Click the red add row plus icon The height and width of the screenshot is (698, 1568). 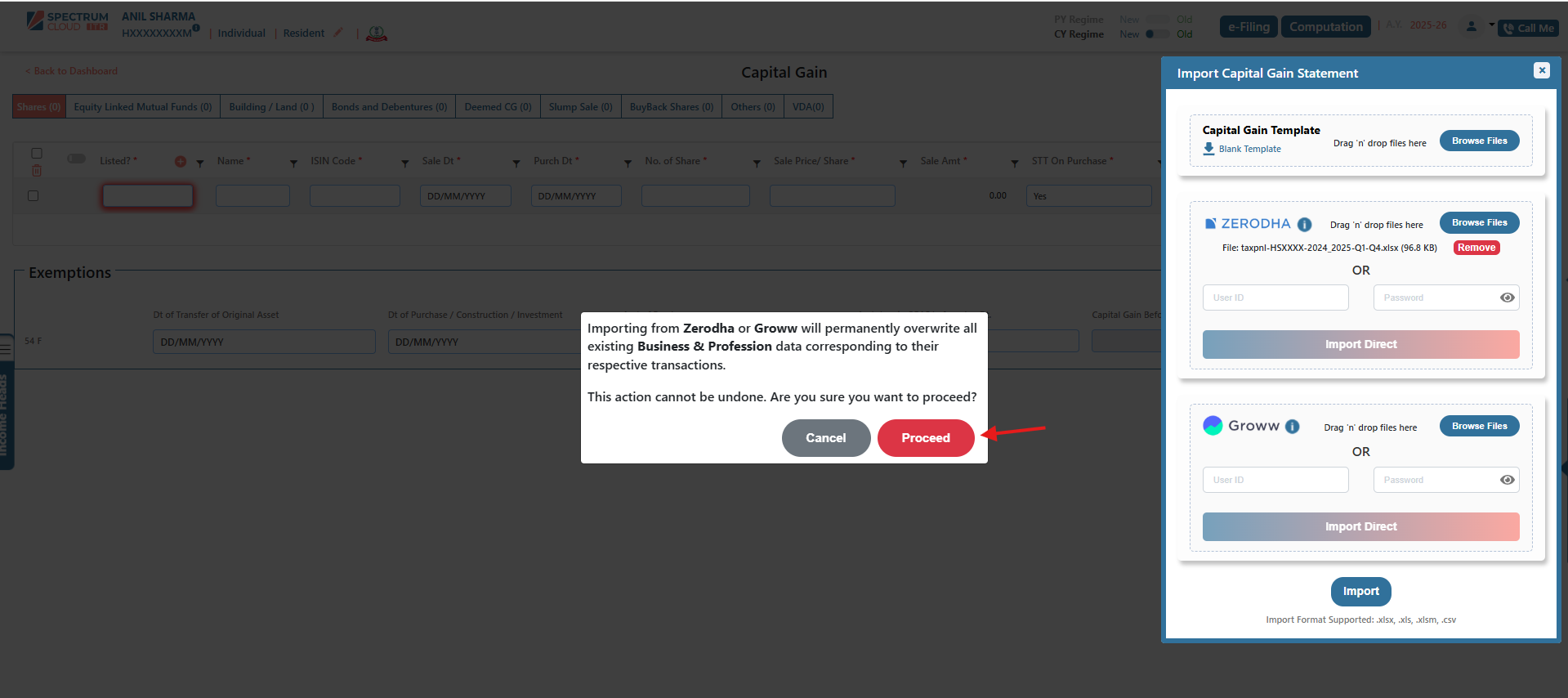tap(181, 162)
